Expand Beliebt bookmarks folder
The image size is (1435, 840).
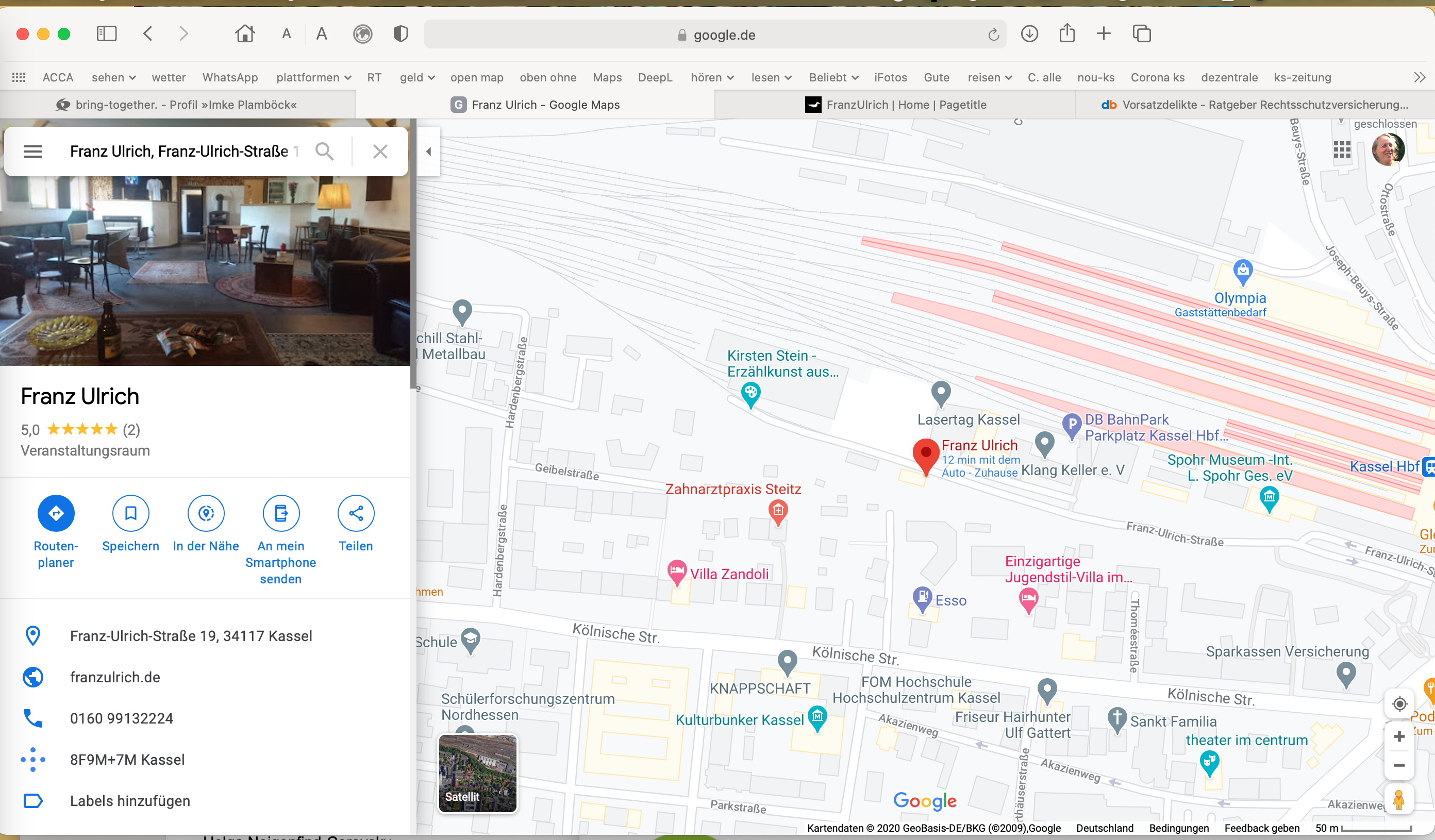pyautogui.click(x=833, y=77)
